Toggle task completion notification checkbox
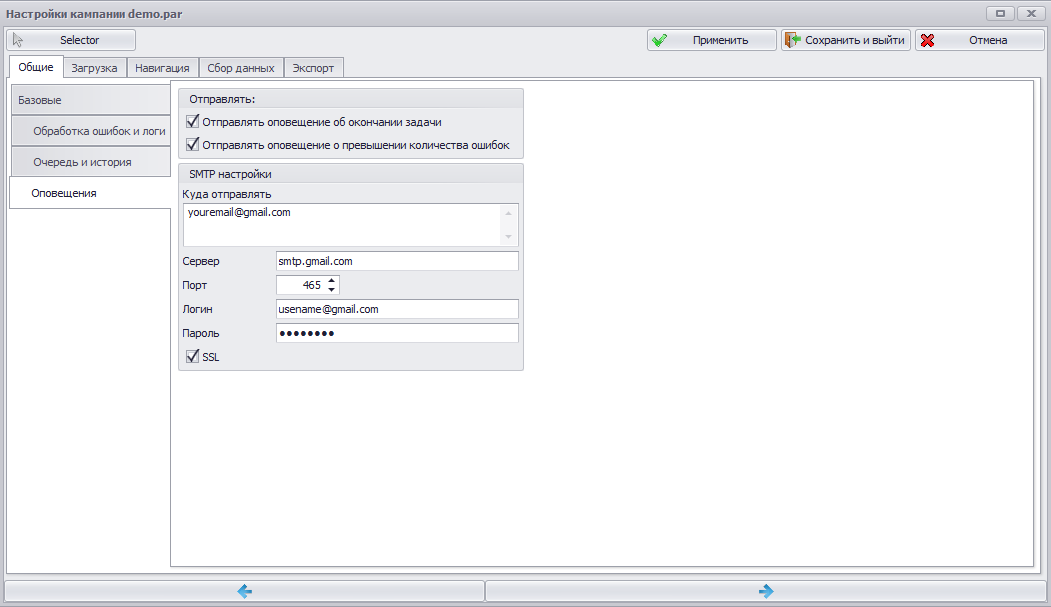 (x=192, y=121)
